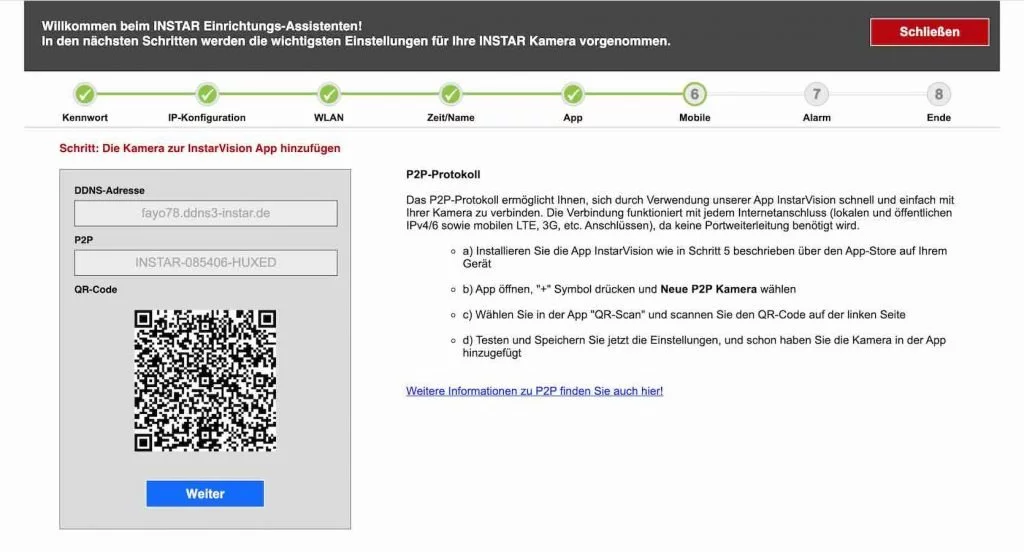Screen dimensions: 1024x552
Task: Close the wizard with Schließen button
Action: pos(929,32)
